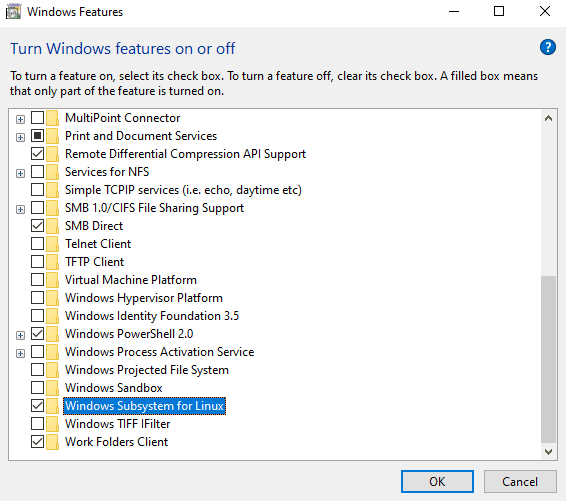The image size is (566, 501).
Task: Check the Windows Identity Foundation 3.5 checkbox
Action: tap(38, 316)
